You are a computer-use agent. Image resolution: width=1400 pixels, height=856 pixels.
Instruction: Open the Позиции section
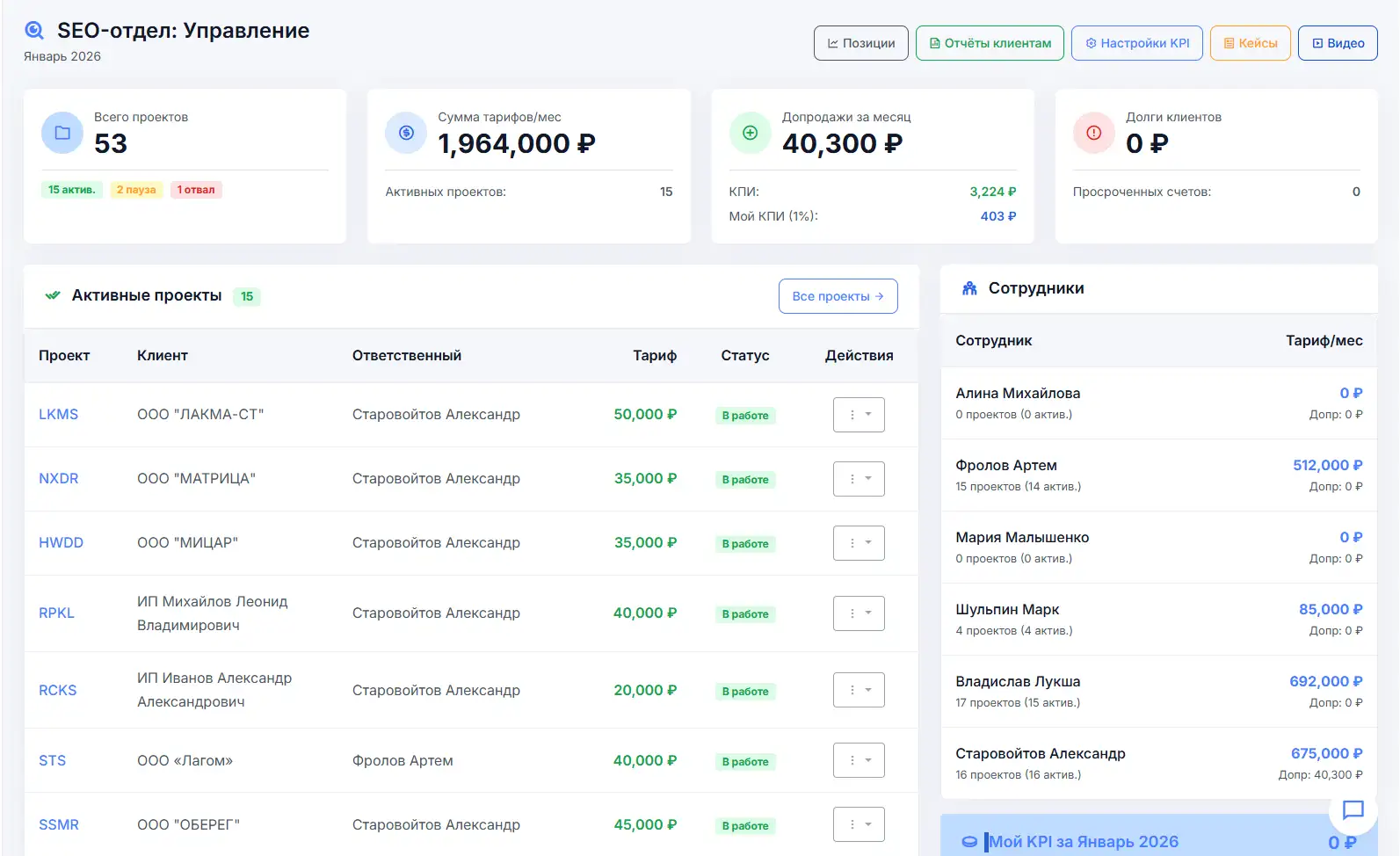[860, 43]
